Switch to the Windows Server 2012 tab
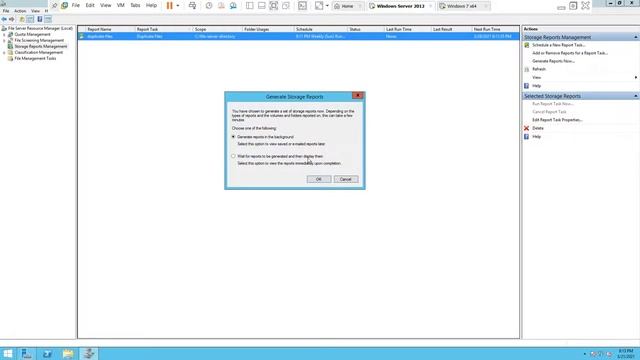This screenshot has width=640, height=360. 400,6
